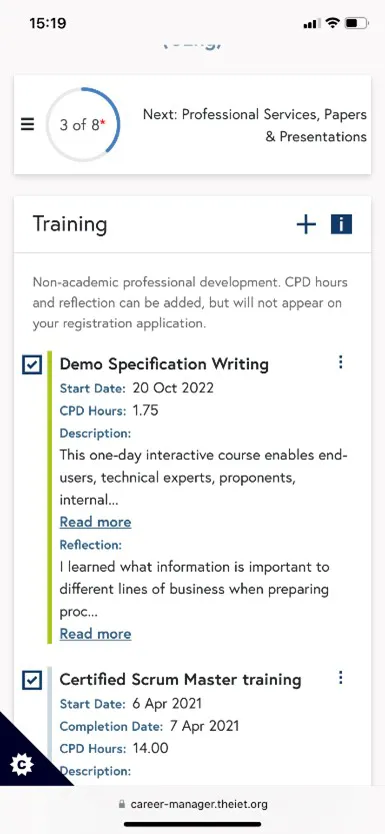Tap the 15:19 clock in status bar
Viewport: 385px width, 834px height.
(47, 23)
